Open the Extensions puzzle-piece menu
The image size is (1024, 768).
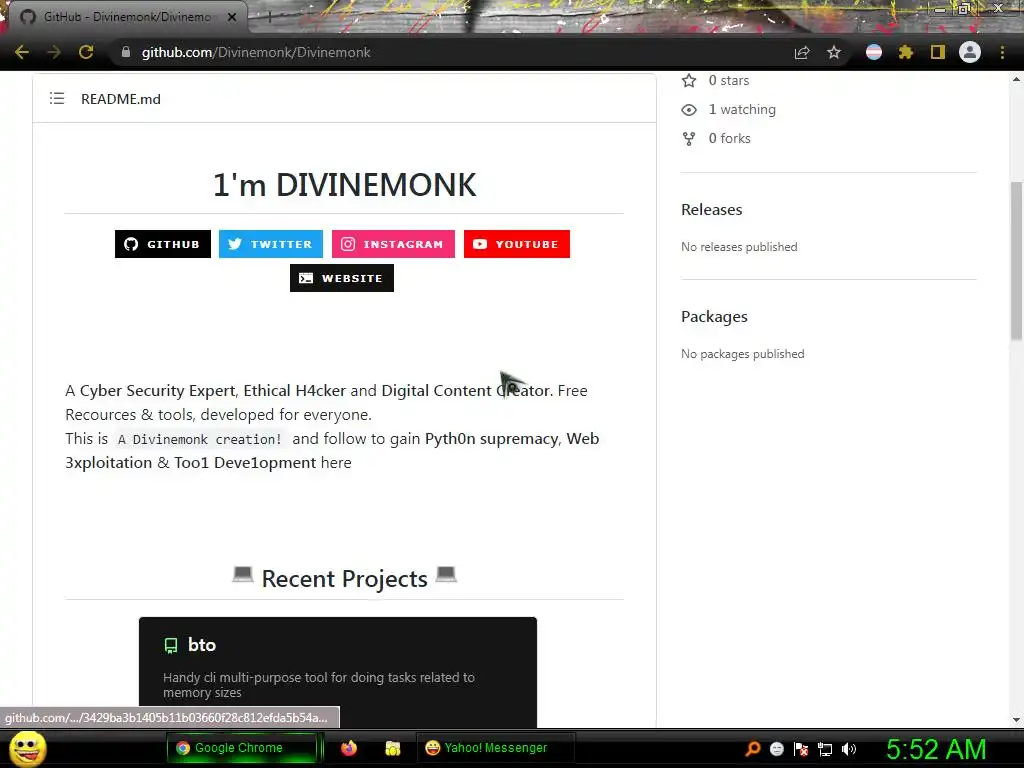[906, 52]
